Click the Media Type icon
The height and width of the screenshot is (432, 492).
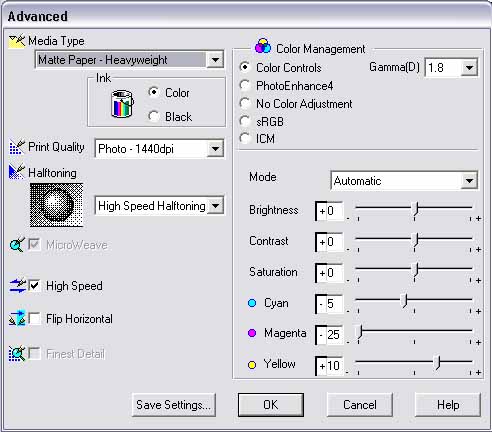tap(17, 42)
